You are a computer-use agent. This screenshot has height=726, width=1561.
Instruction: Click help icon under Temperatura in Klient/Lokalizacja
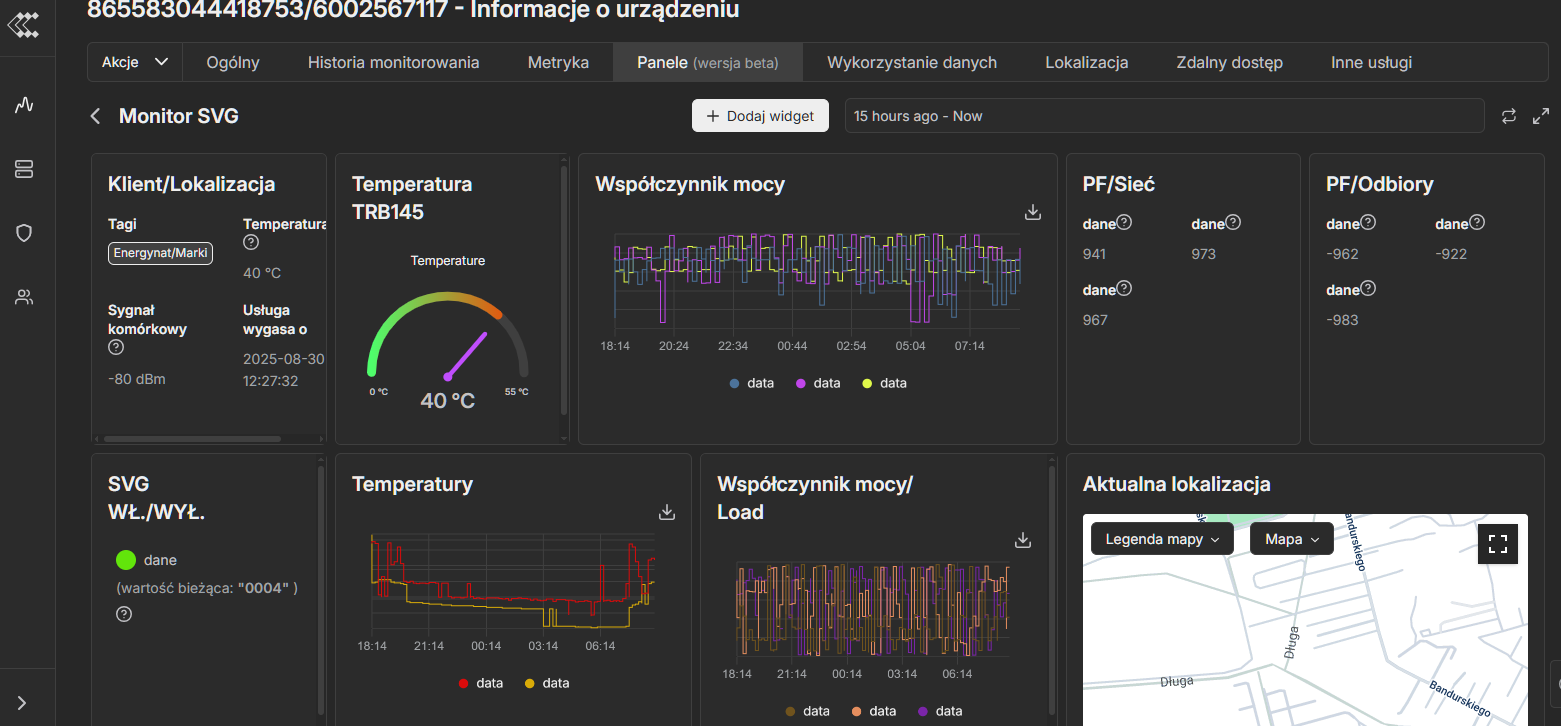[x=251, y=242]
